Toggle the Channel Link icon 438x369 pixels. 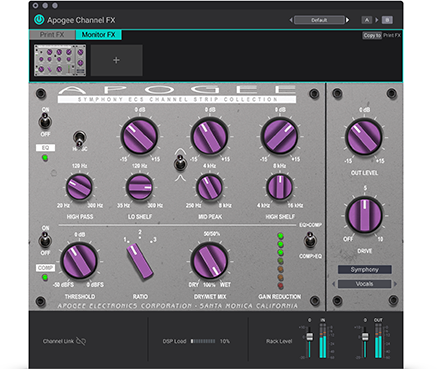81,341
